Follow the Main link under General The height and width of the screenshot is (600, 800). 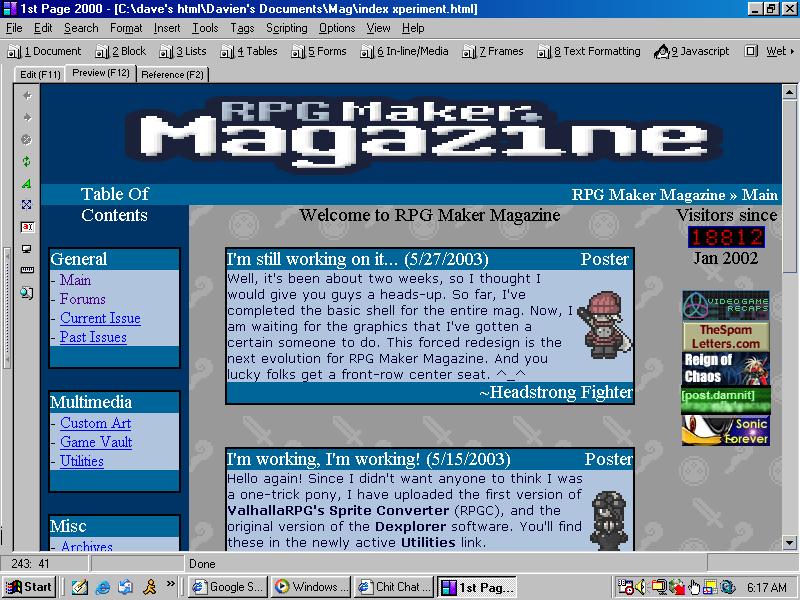76,280
